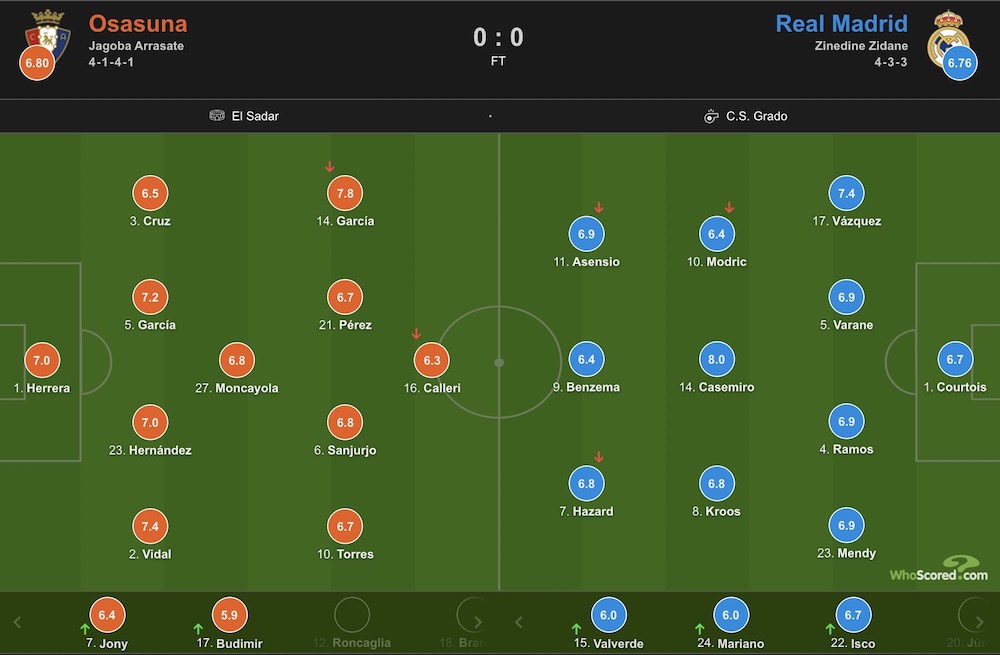This screenshot has width=1000, height=655.
Task: Click the referee whistle icon
Action: 711,116
